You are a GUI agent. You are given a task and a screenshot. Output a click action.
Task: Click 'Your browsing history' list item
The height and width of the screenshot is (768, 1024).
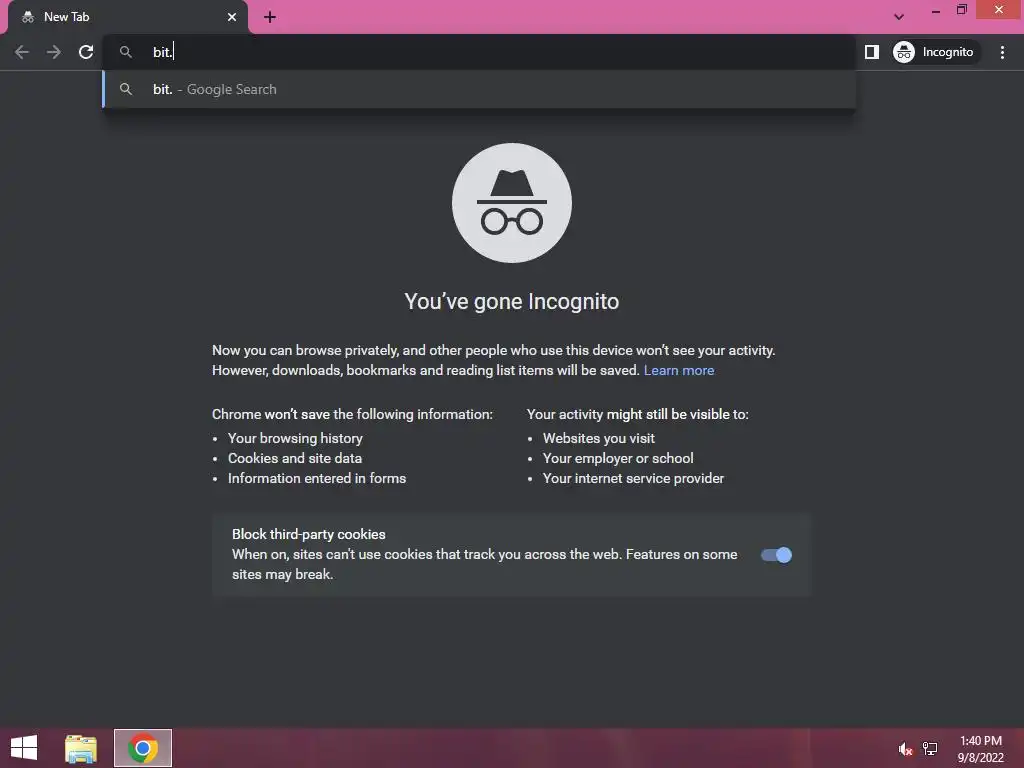click(295, 438)
